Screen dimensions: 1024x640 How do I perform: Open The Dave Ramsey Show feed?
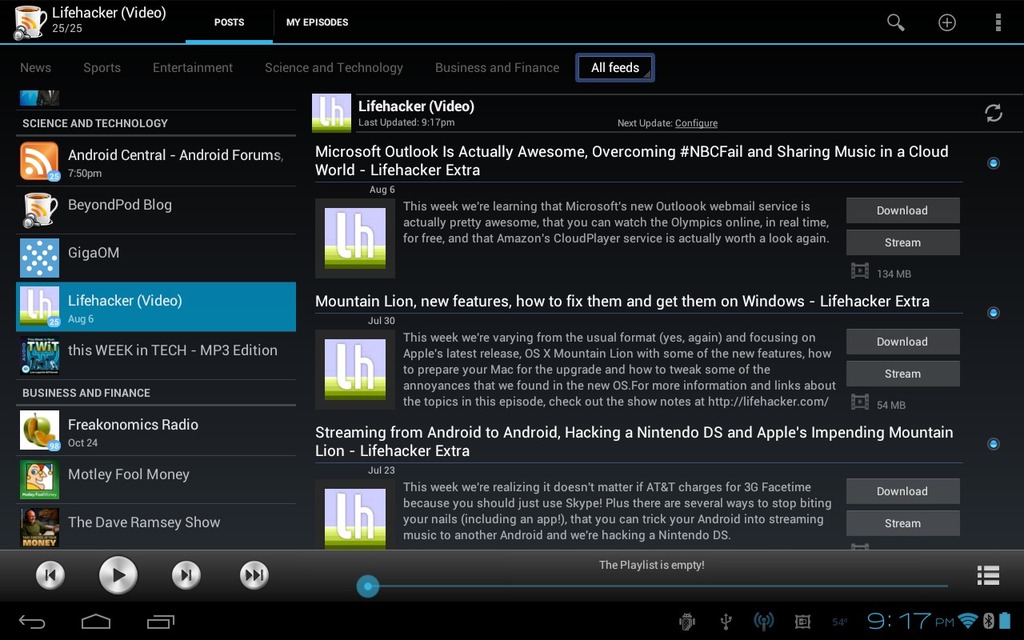pos(156,526)
